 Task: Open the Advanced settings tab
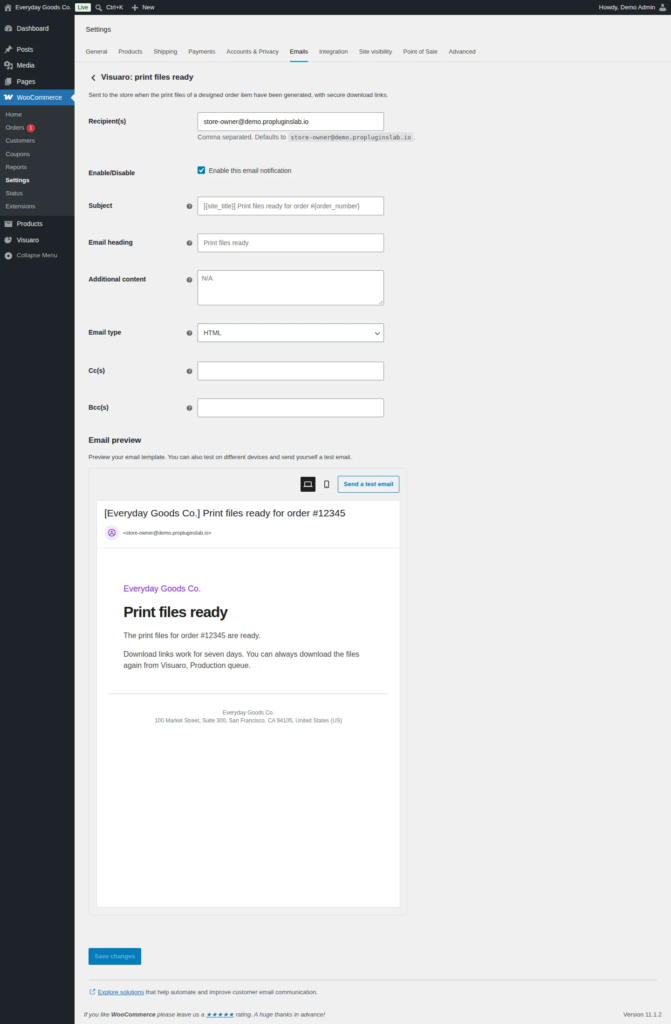tap(462, 52)
